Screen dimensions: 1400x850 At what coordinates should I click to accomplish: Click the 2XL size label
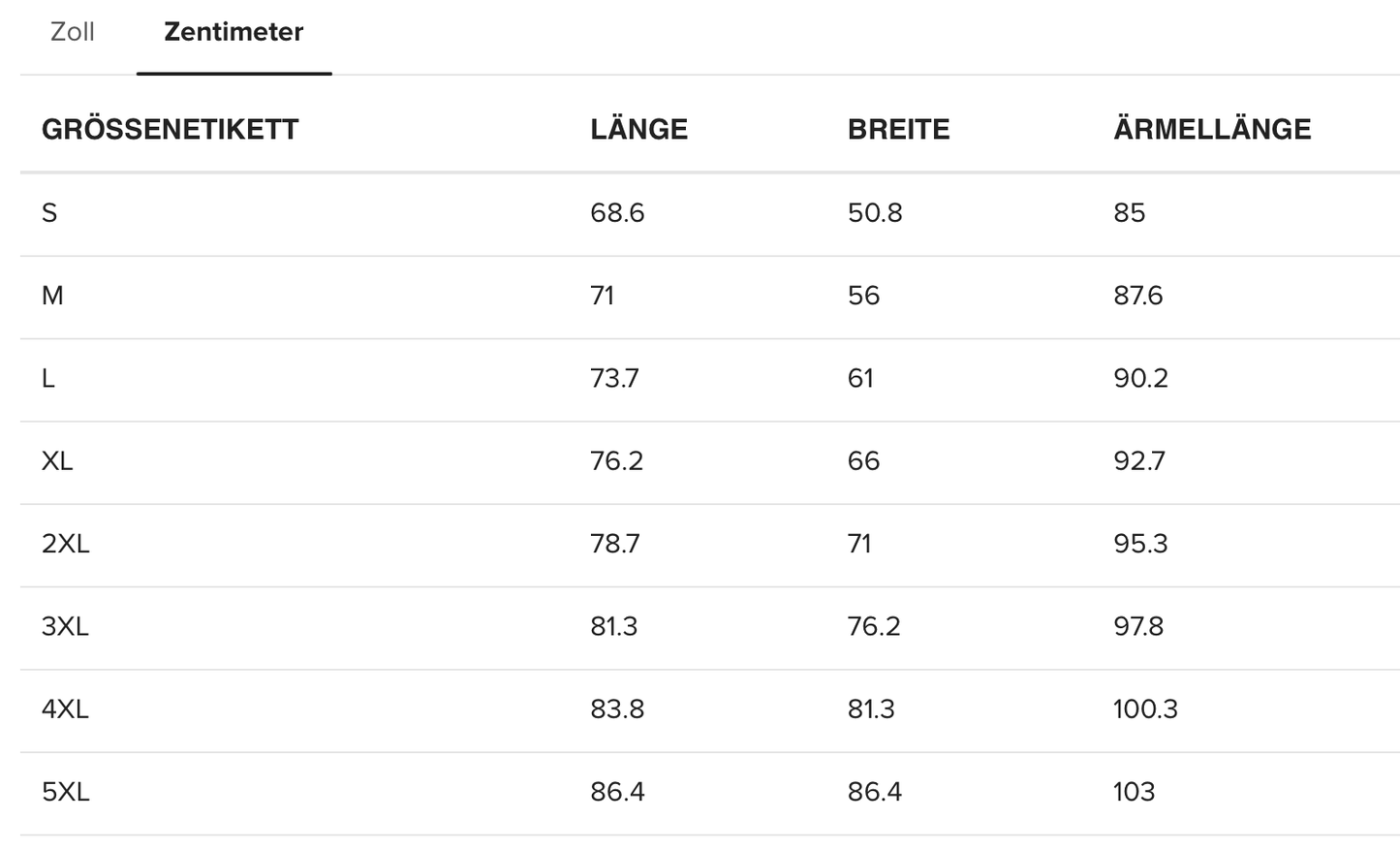pyautogui.click(x=65, y=544)
